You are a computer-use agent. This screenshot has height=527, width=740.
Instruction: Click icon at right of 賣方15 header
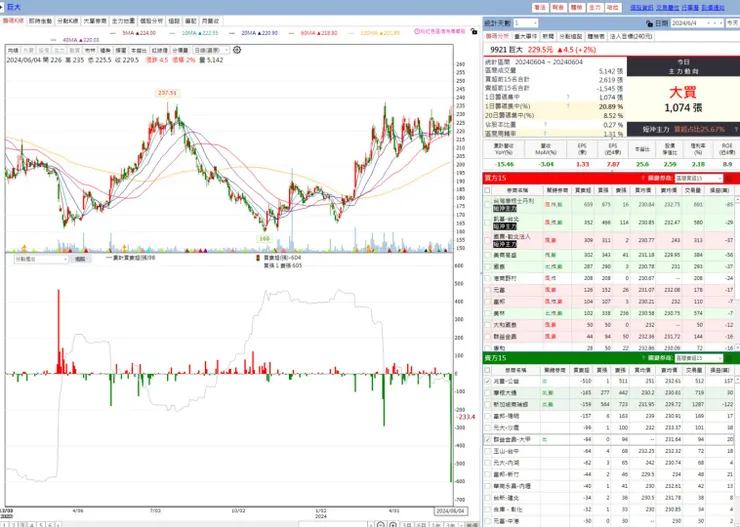point(728,358)
